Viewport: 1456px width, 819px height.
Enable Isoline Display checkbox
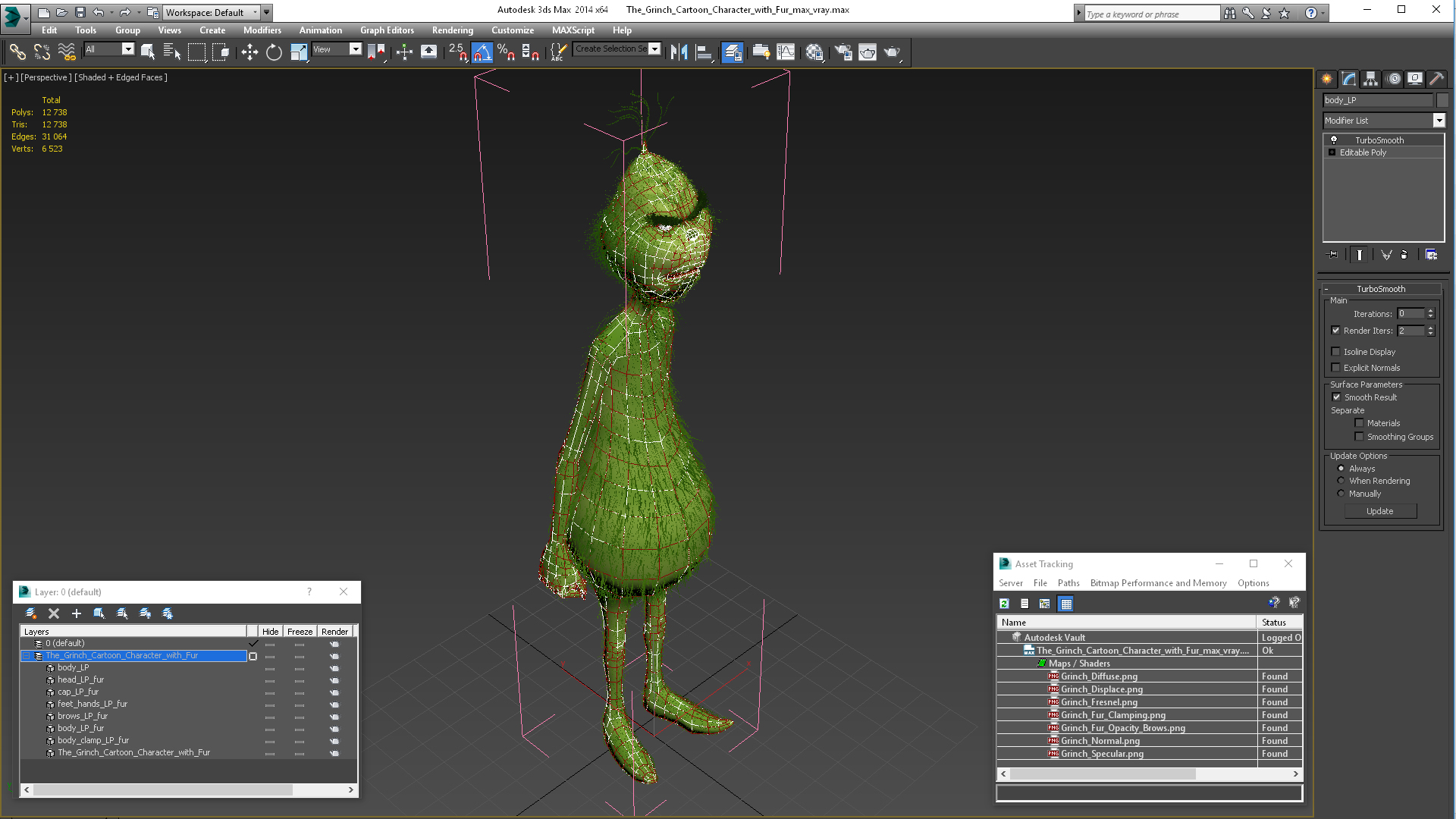pos(1336,352)
